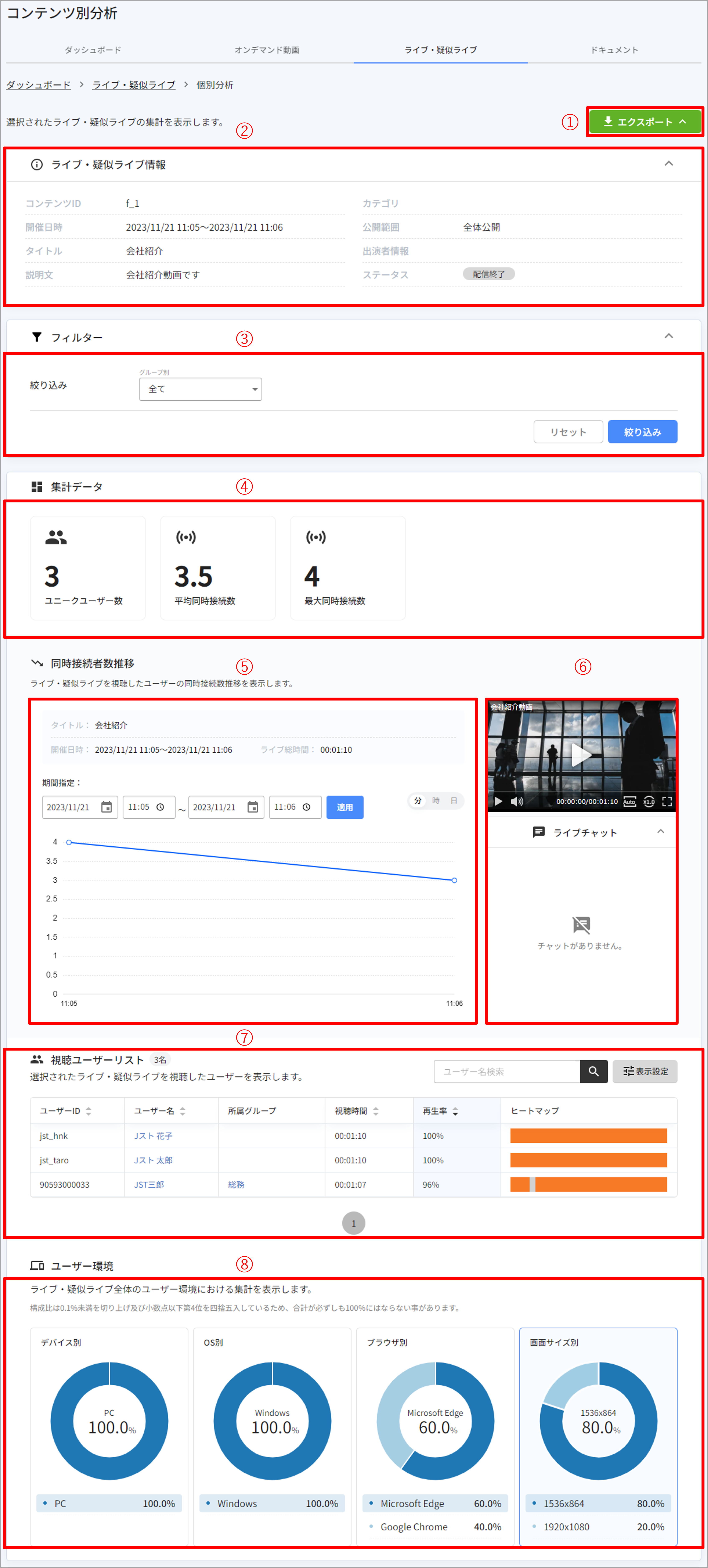Click the chart point at 11:06
Image resolution: width=708 pixels, height=1568 pixels.
pos(454,880)
